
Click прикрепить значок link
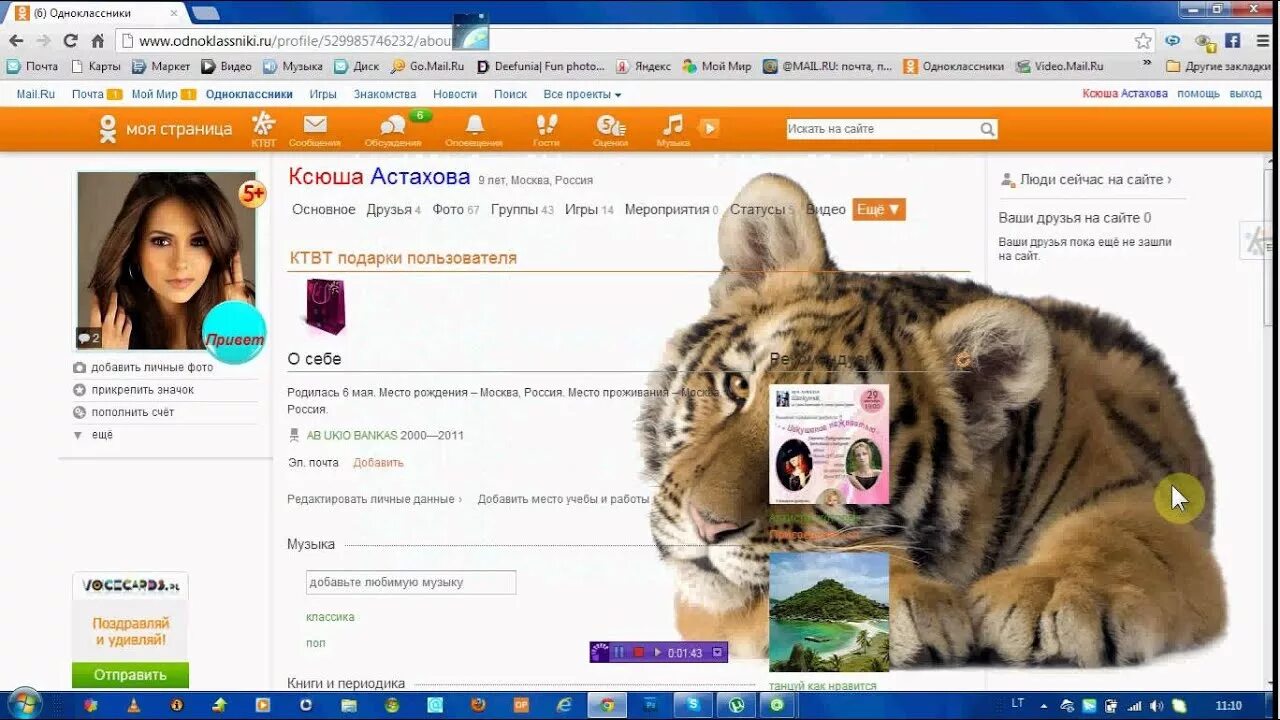(x=142, y=390)
